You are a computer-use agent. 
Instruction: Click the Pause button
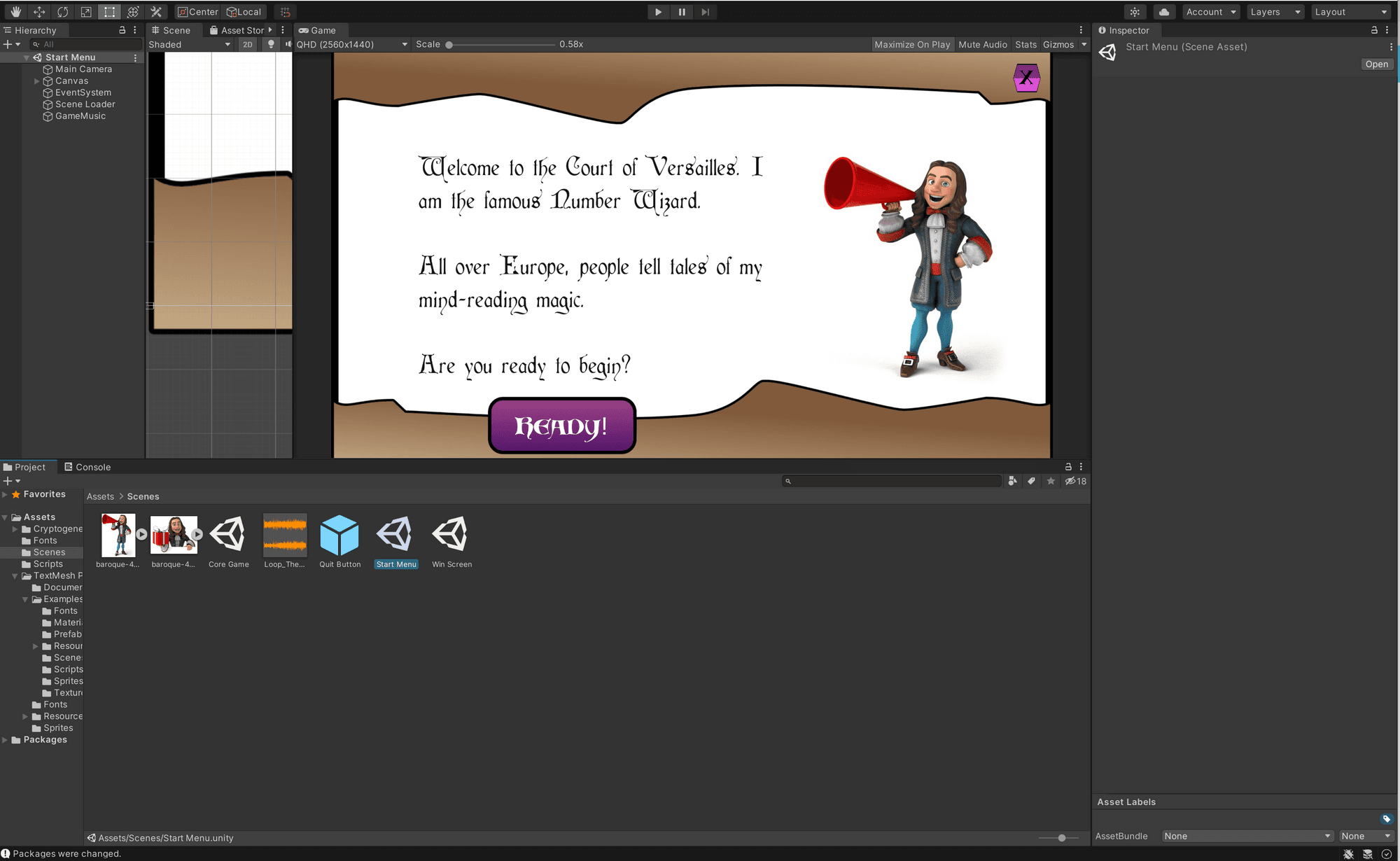[x=682, y=12]
